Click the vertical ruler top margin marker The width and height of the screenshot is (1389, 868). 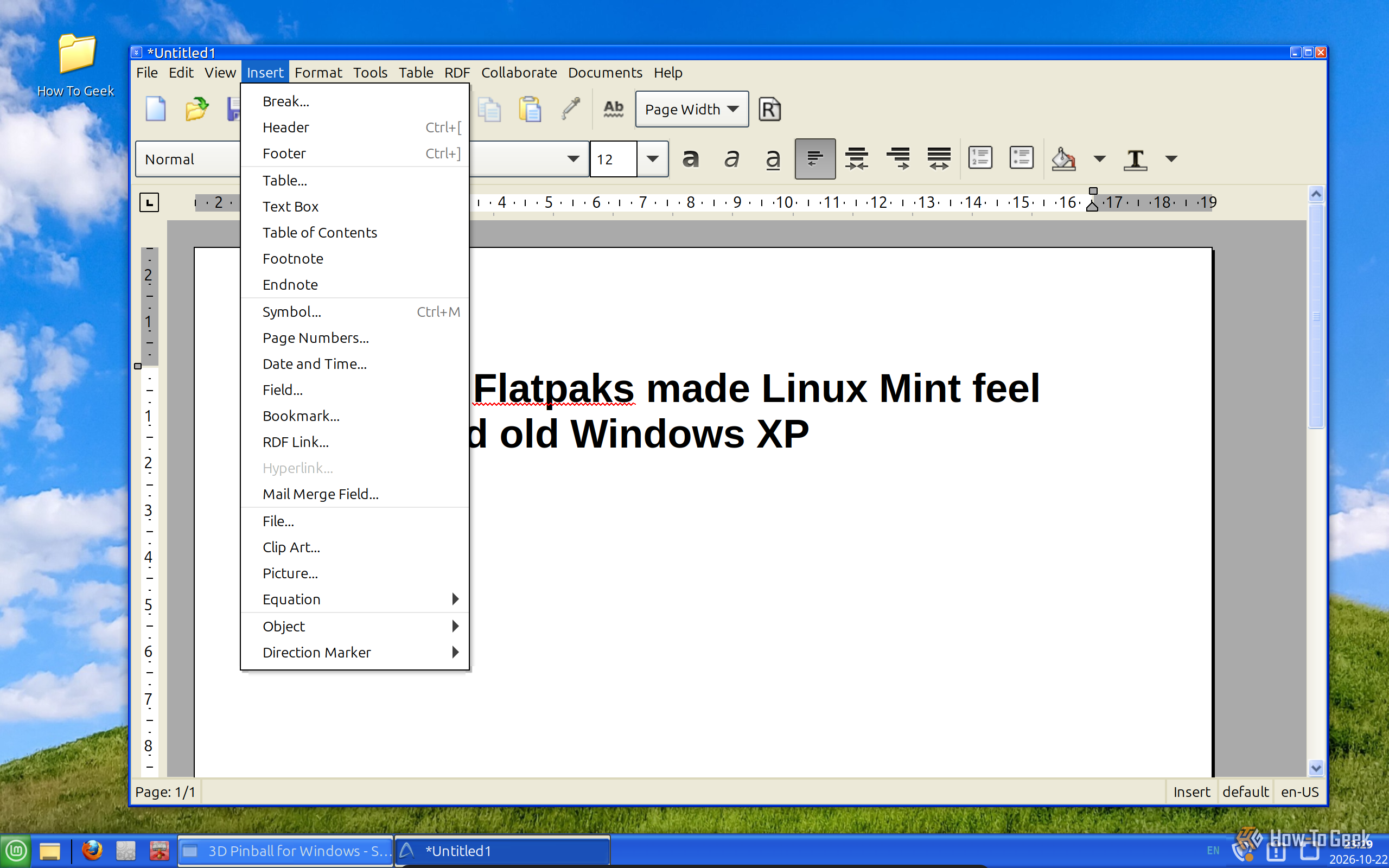[138, 366]
